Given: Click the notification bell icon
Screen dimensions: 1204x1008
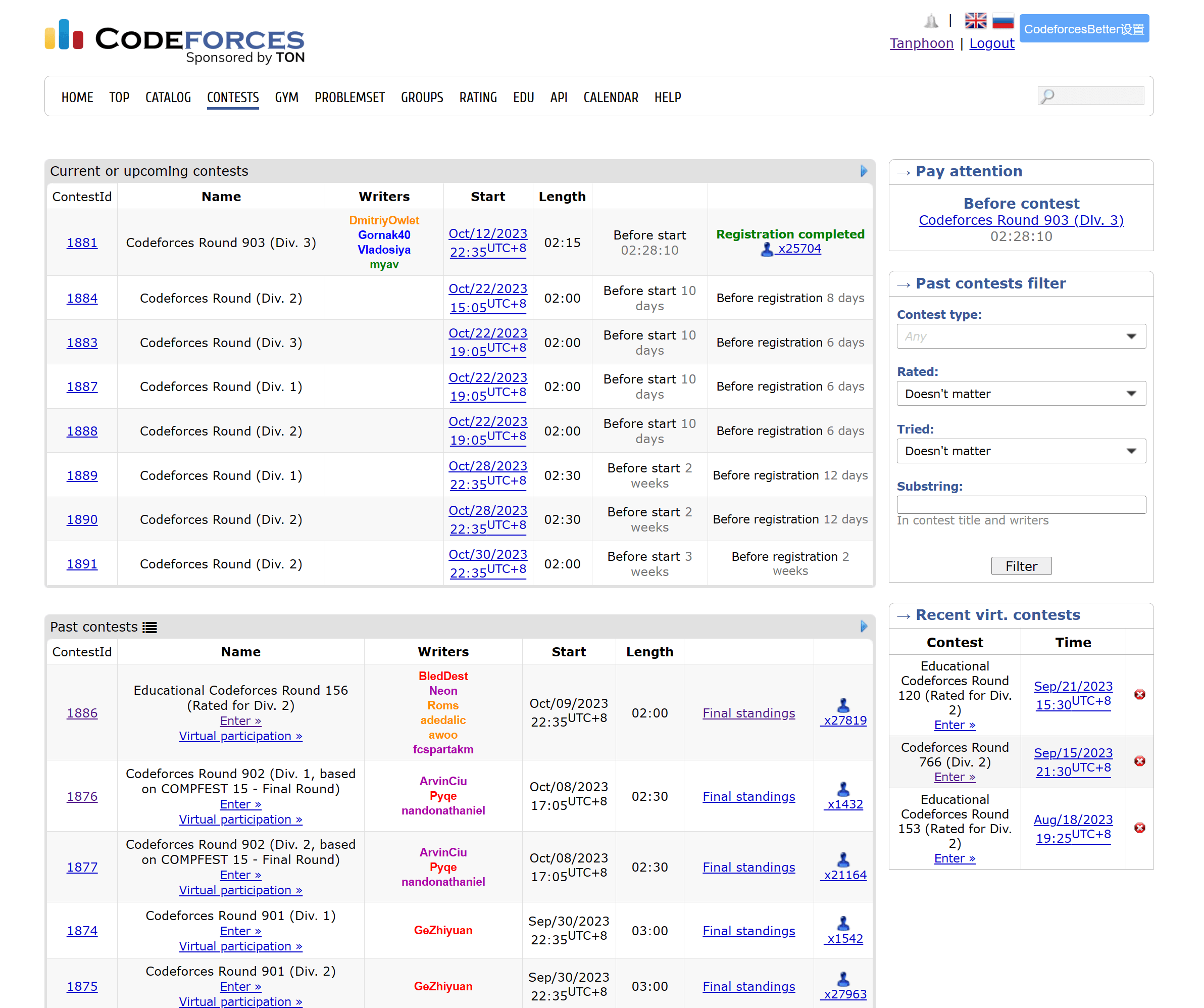Looking at the screenshot, I should [x=931, y=21].
